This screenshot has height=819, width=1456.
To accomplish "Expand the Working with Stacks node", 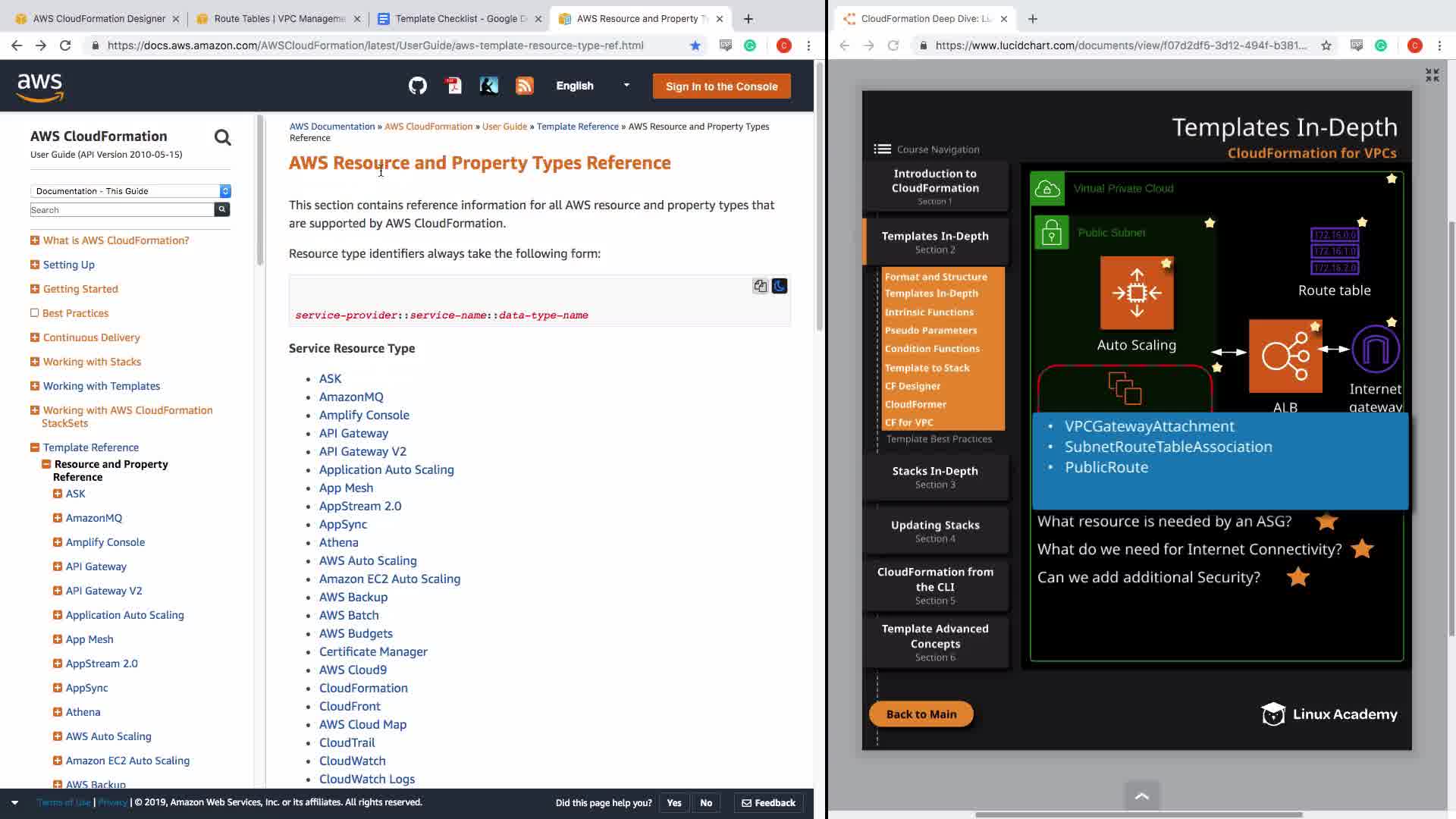I will 35,362.
